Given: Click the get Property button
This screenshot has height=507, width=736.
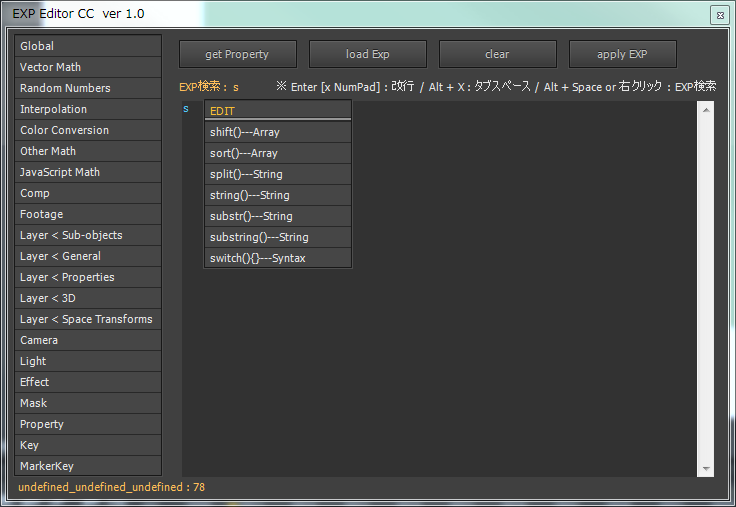Looking at the screenshot, I should click(238, 54).
